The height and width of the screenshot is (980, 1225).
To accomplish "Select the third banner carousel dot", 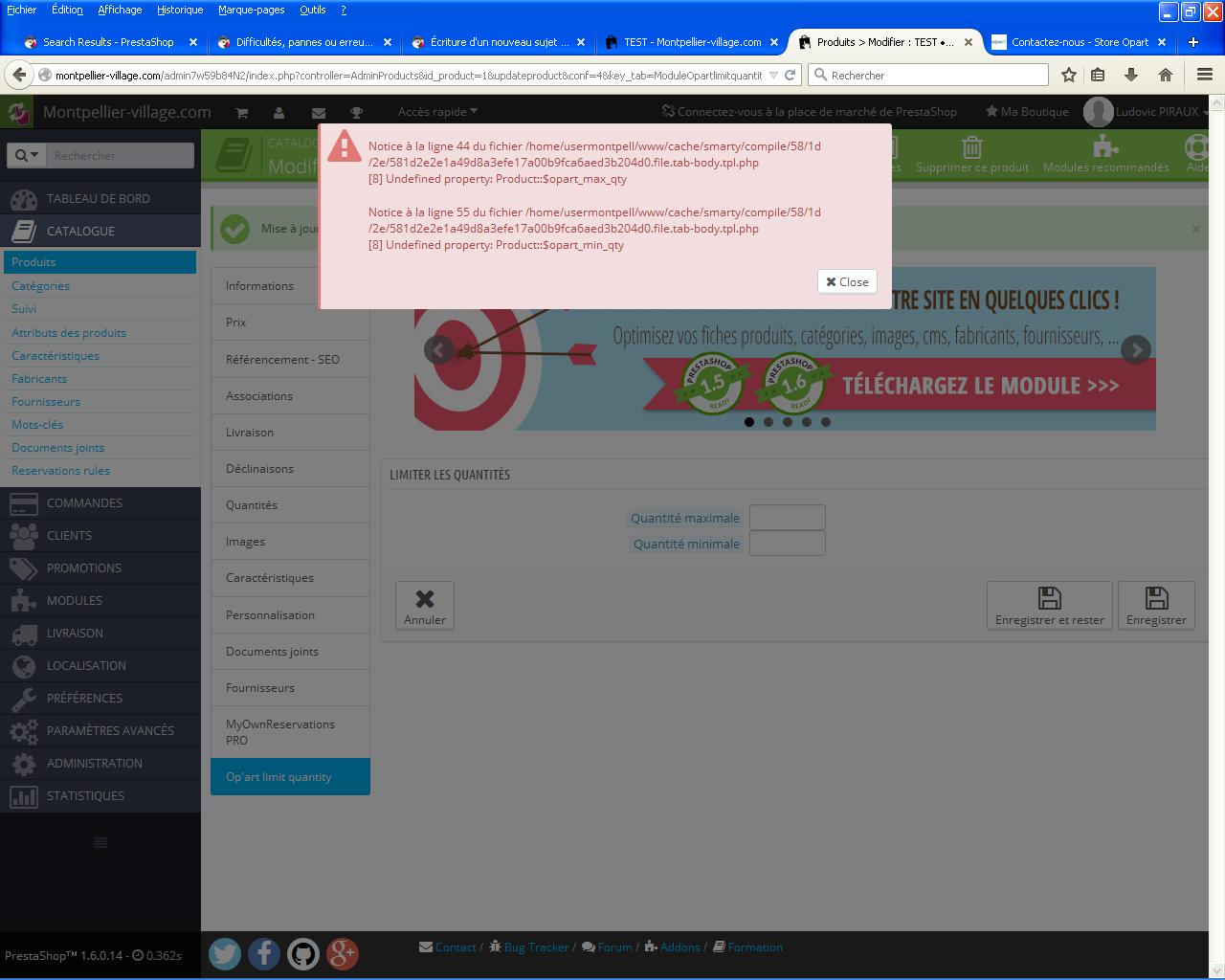I will (x=788, y=421).
